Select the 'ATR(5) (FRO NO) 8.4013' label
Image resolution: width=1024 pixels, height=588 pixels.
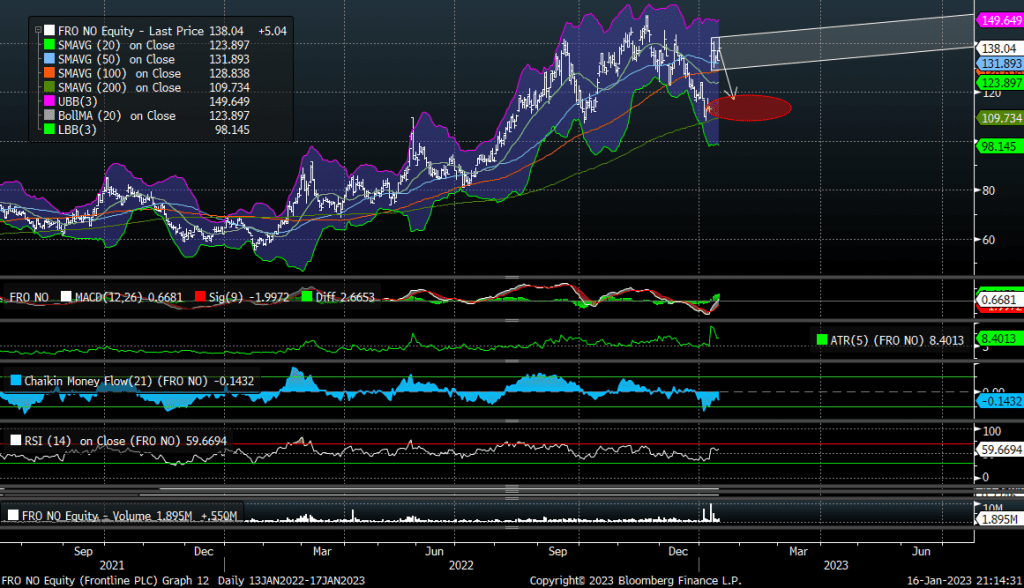pos(897,340)
